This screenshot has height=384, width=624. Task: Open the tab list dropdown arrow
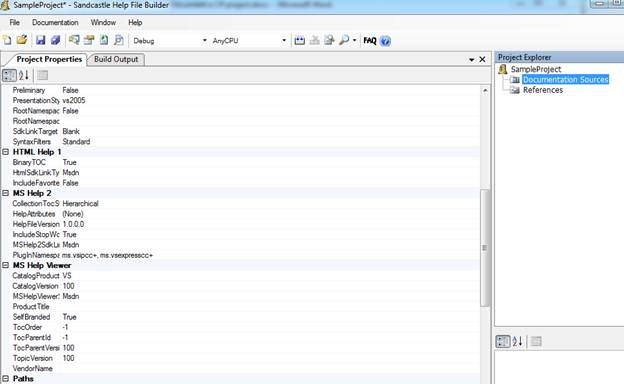point(472,60)
